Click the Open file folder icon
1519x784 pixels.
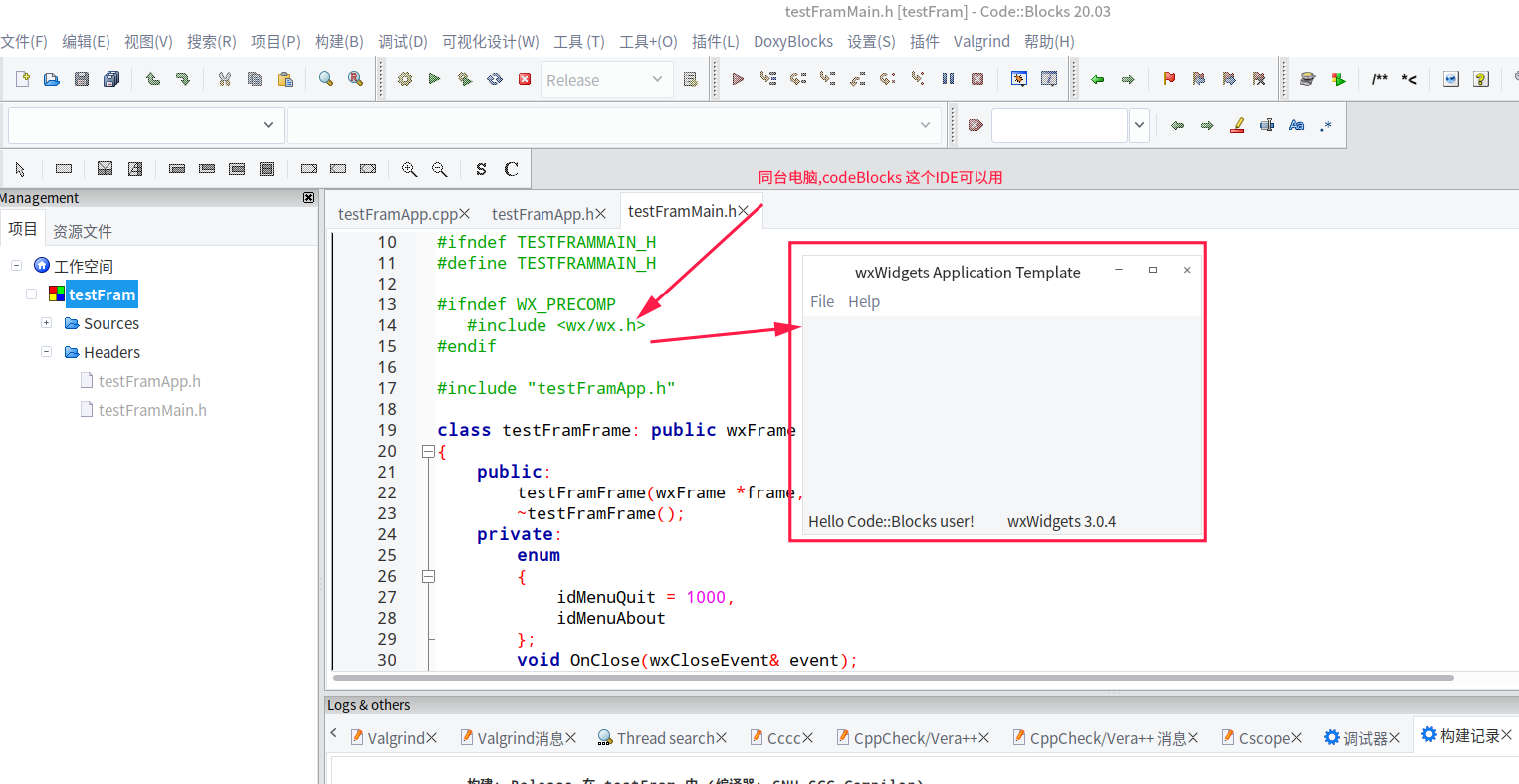[52, 79]
